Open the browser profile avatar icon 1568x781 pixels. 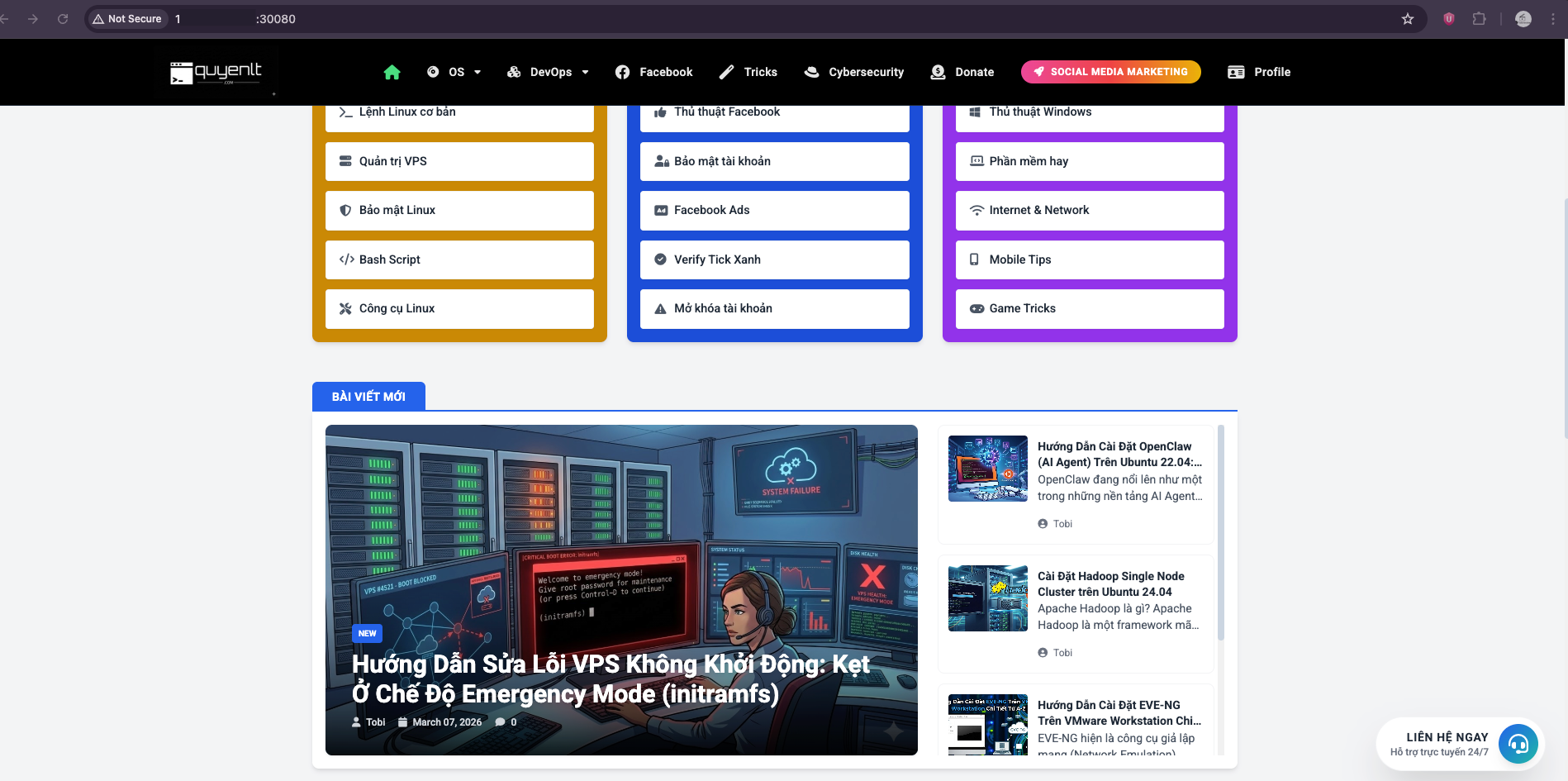click(x=1523, y=19)
